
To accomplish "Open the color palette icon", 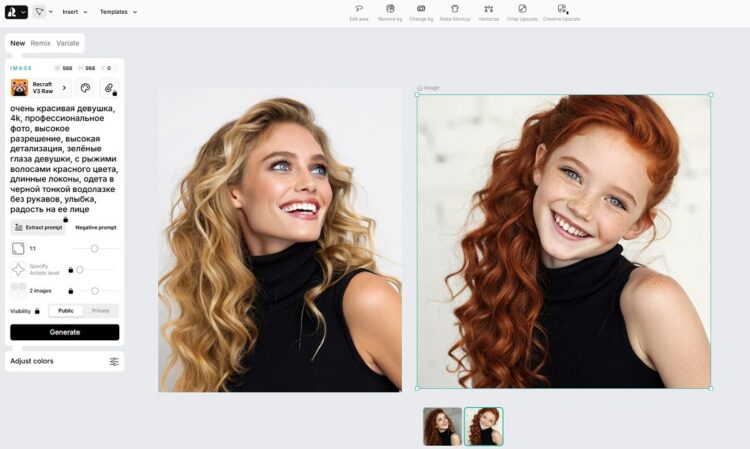I will (x=85, y=88).
